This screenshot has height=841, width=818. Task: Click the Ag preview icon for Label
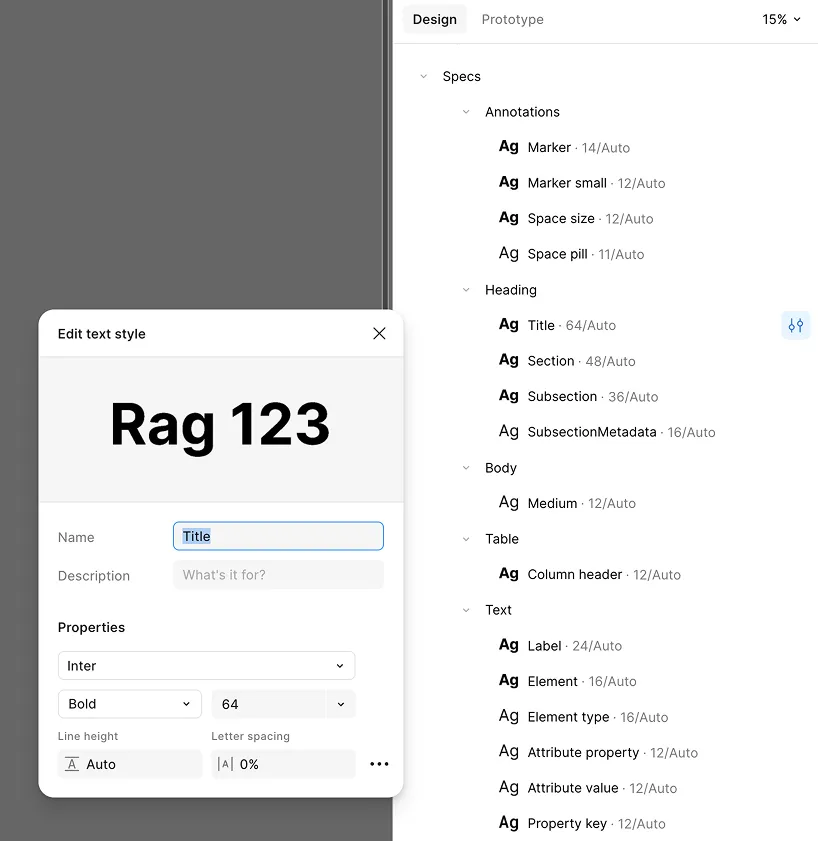(x=509, y=645)
